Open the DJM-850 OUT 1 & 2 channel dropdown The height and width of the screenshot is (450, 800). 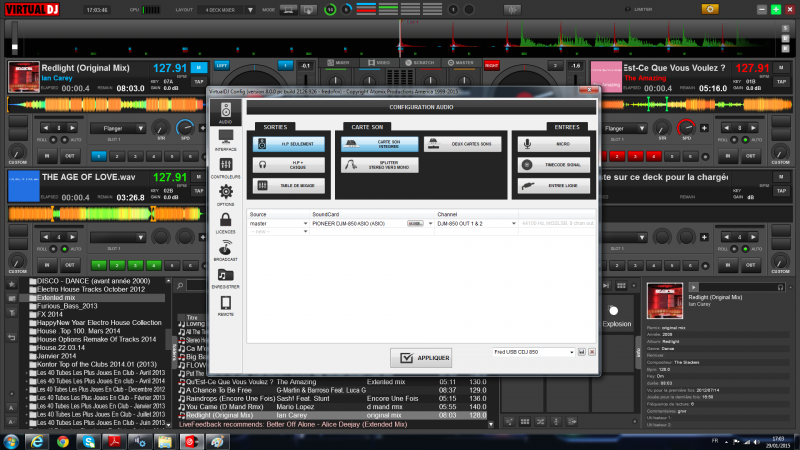coord(477,223)
